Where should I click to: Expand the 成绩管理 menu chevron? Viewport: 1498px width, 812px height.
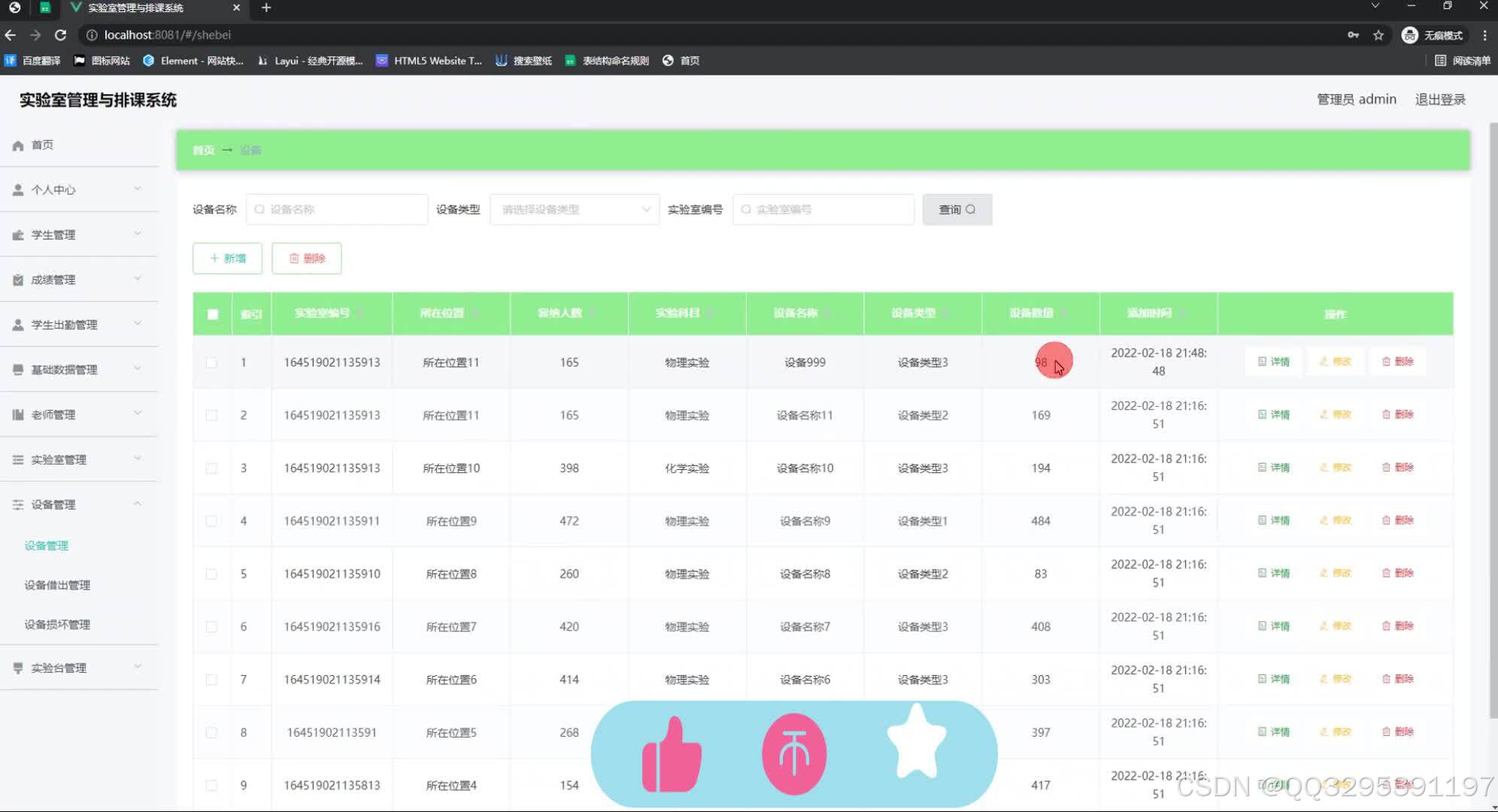pos(138,279)
